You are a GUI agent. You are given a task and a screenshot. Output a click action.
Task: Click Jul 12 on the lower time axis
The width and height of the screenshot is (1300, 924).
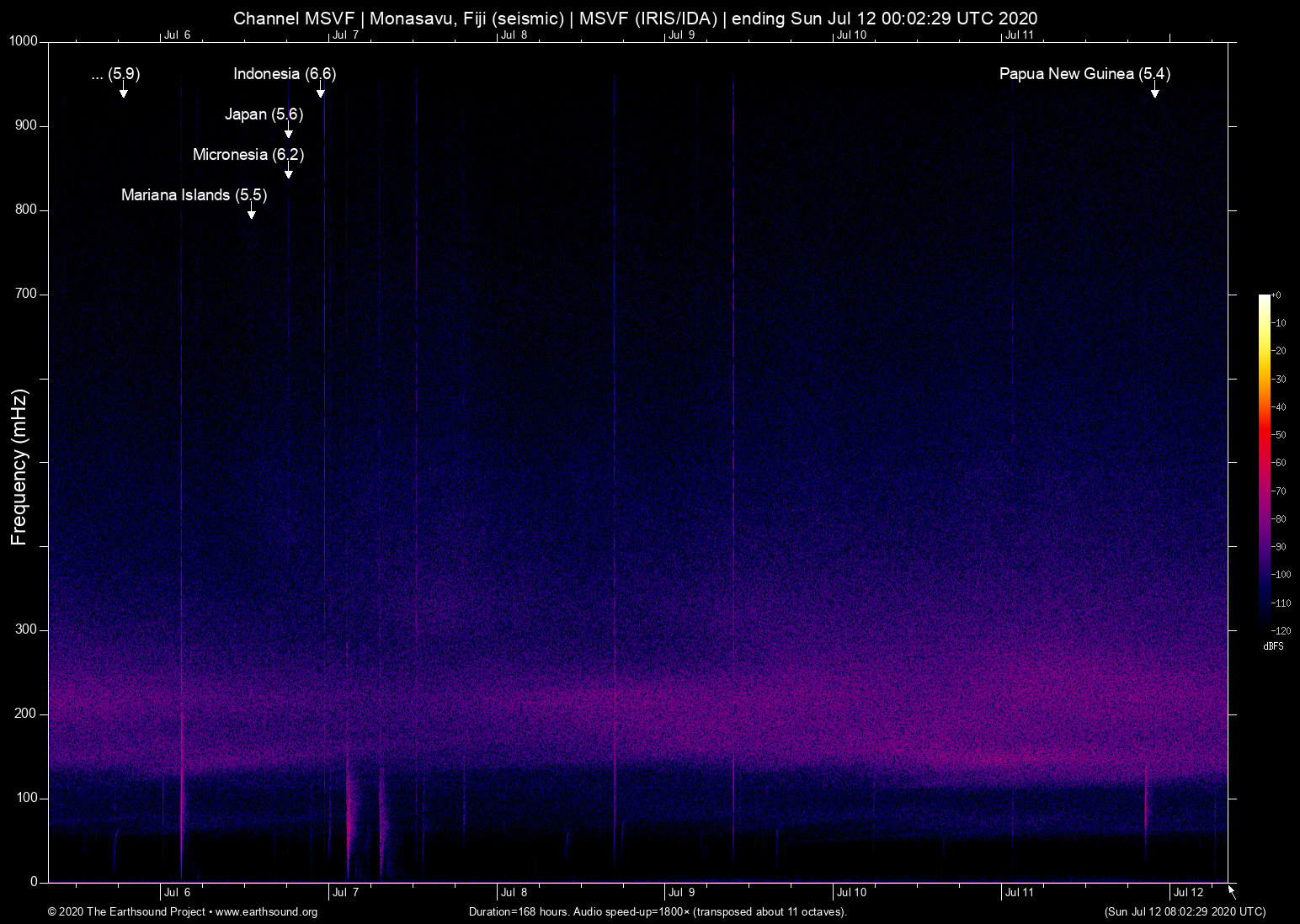1189,893
